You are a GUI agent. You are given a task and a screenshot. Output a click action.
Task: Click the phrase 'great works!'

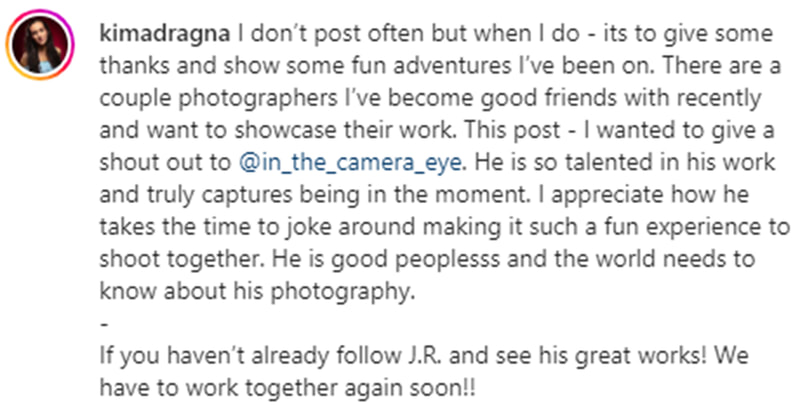[642, 355]
